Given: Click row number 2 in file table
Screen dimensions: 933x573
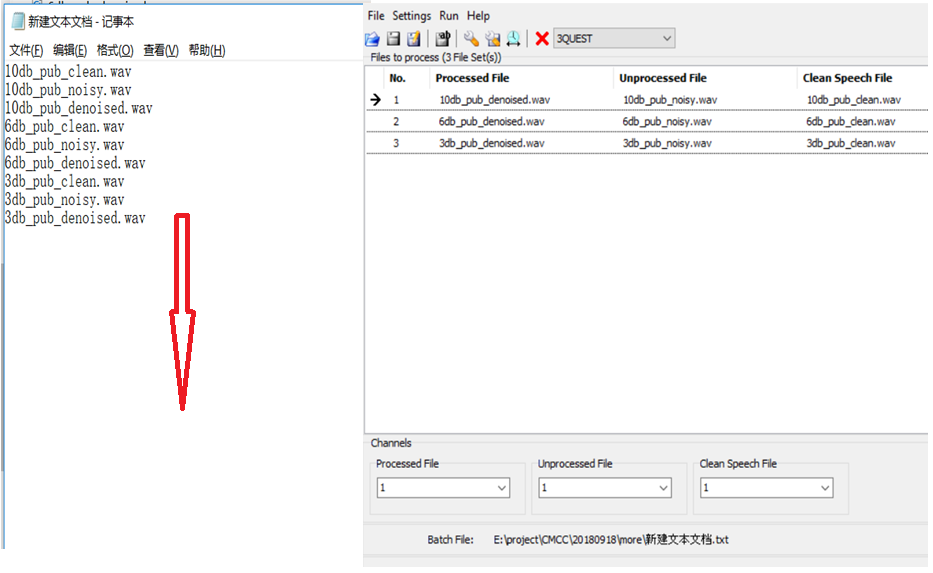Looking at the screenshot, I should 396,121.
